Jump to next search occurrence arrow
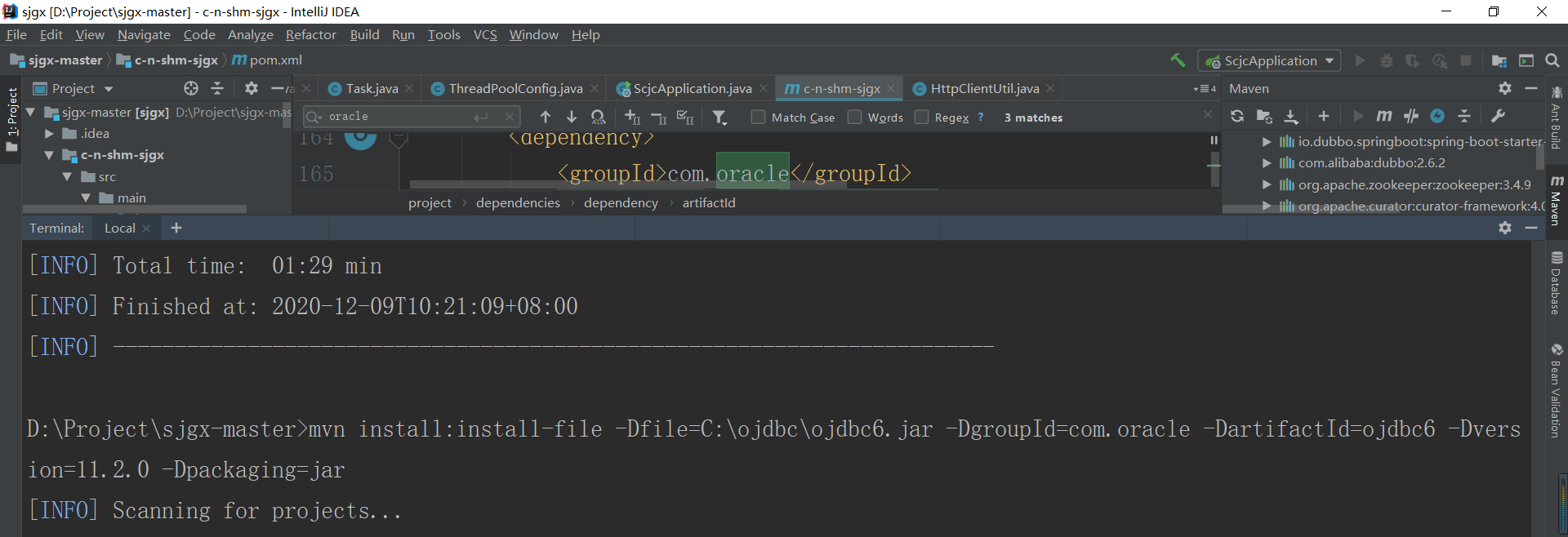1568x537 pixels. click(572, 118)
